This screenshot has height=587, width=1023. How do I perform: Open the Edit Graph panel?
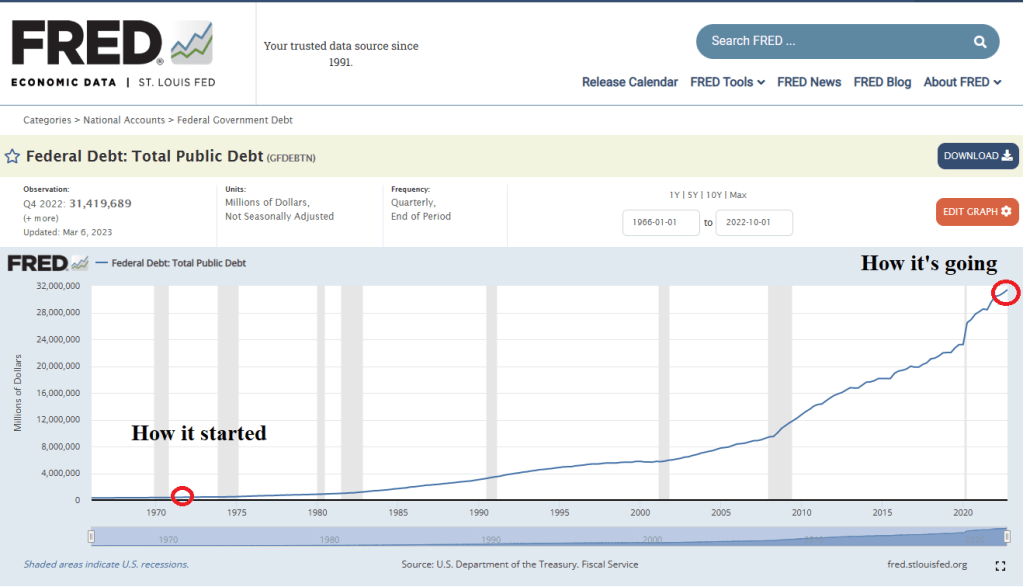[x=977, y=211]
